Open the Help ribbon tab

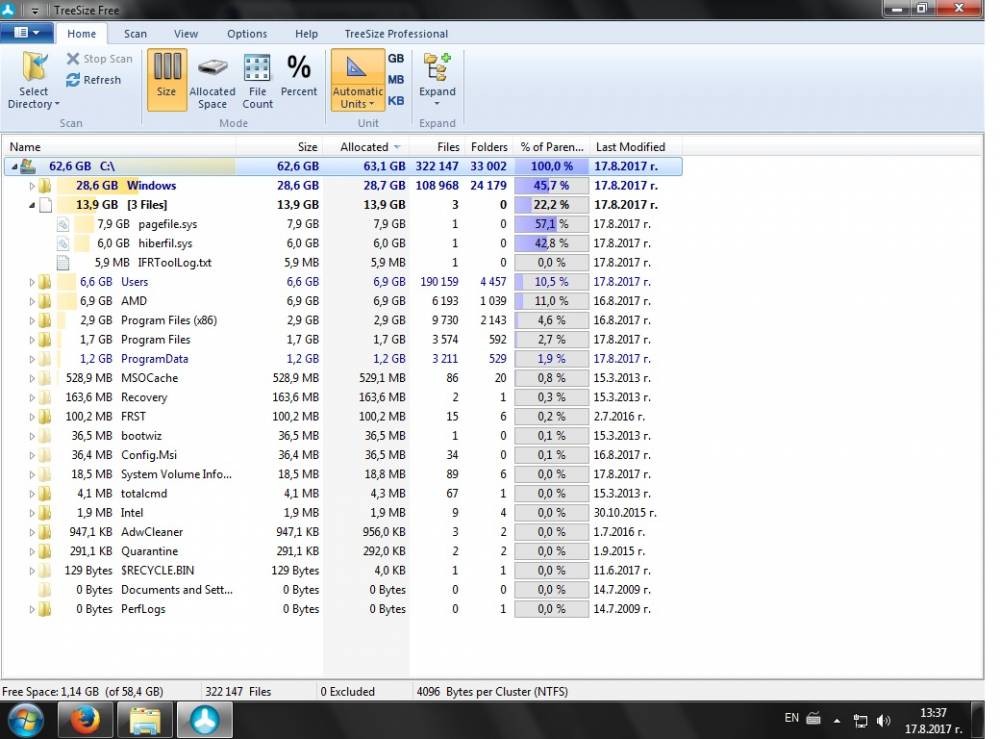[306, 34]
